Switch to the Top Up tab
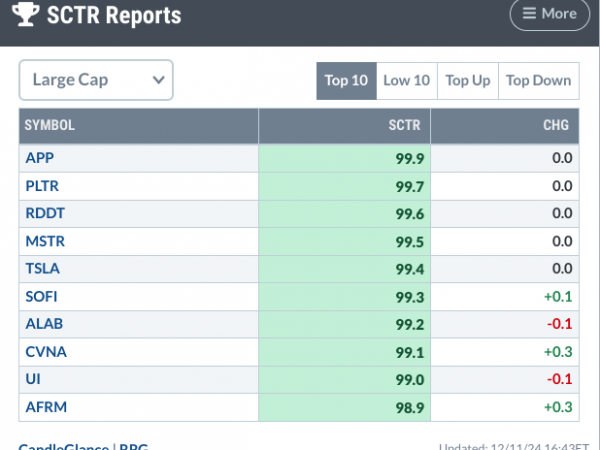The image size is (600, 450). [x=468, y=81]
